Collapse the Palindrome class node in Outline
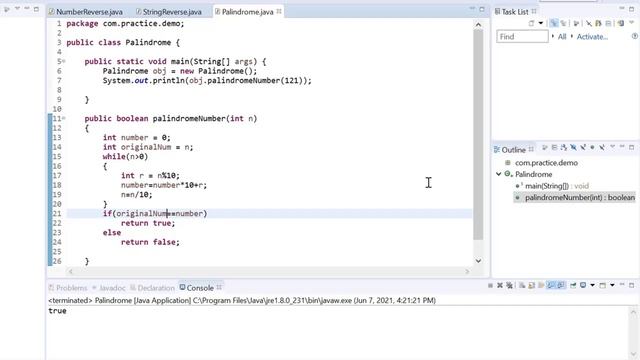This screenshot has width=640, height=360. point(498,174)
